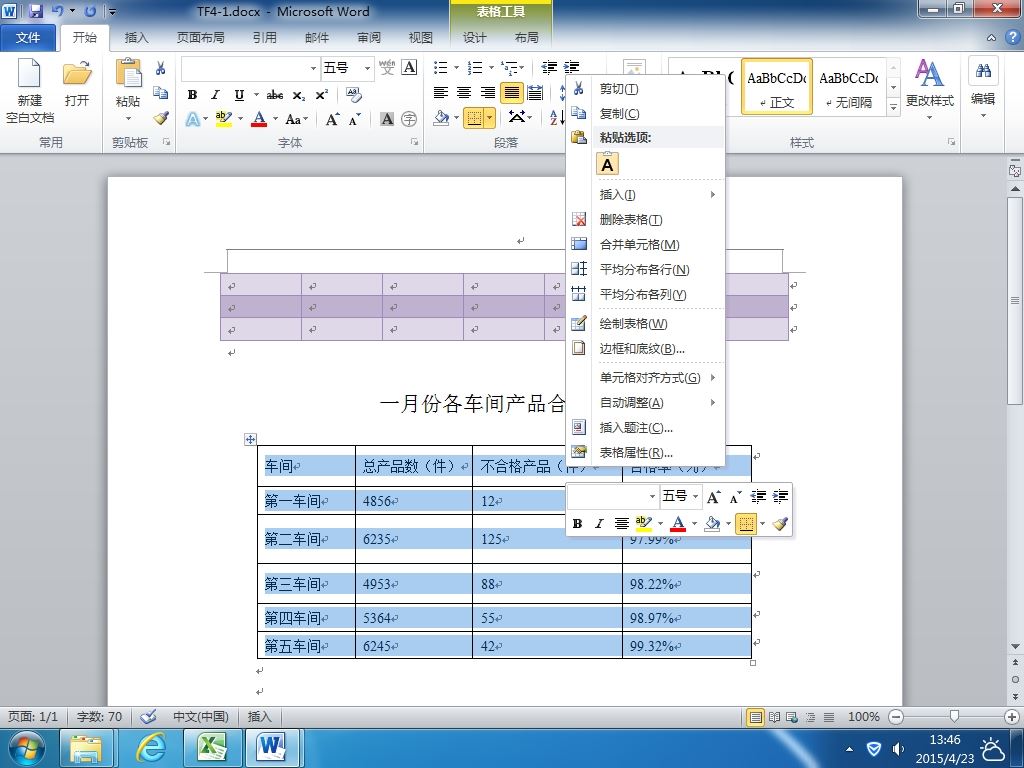1024x768 pixels.
Task: Toggle left alignment in the paragraph group
Action: click(x=441, y=93)
